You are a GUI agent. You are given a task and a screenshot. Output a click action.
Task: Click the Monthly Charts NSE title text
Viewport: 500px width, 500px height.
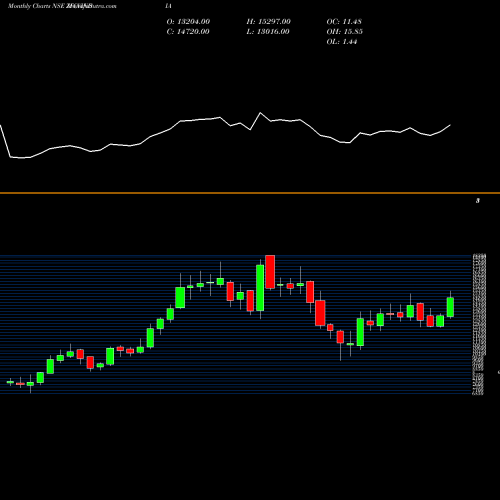[x=37, y=6]
